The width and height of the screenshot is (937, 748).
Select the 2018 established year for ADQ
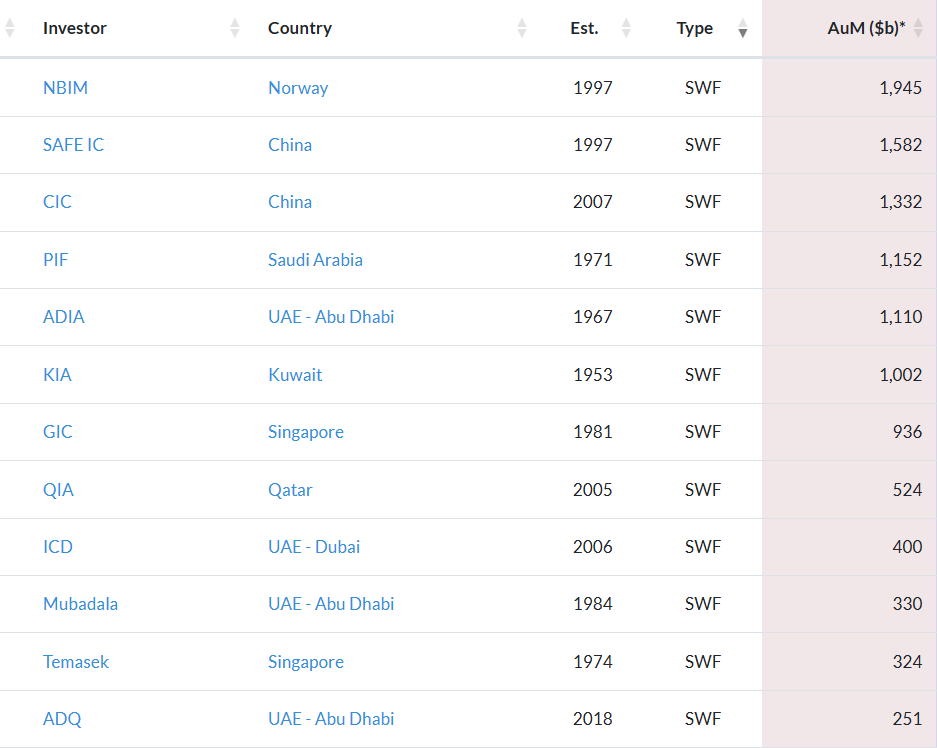point(593,719)
